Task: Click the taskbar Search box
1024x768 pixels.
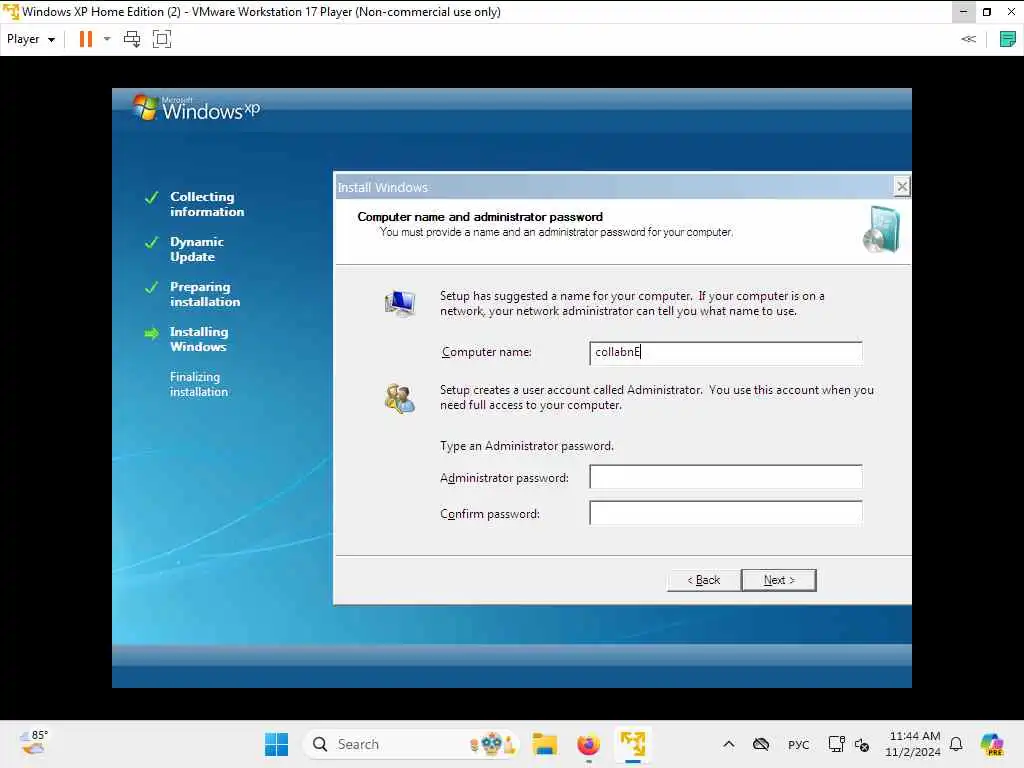Action: point(411,744)
